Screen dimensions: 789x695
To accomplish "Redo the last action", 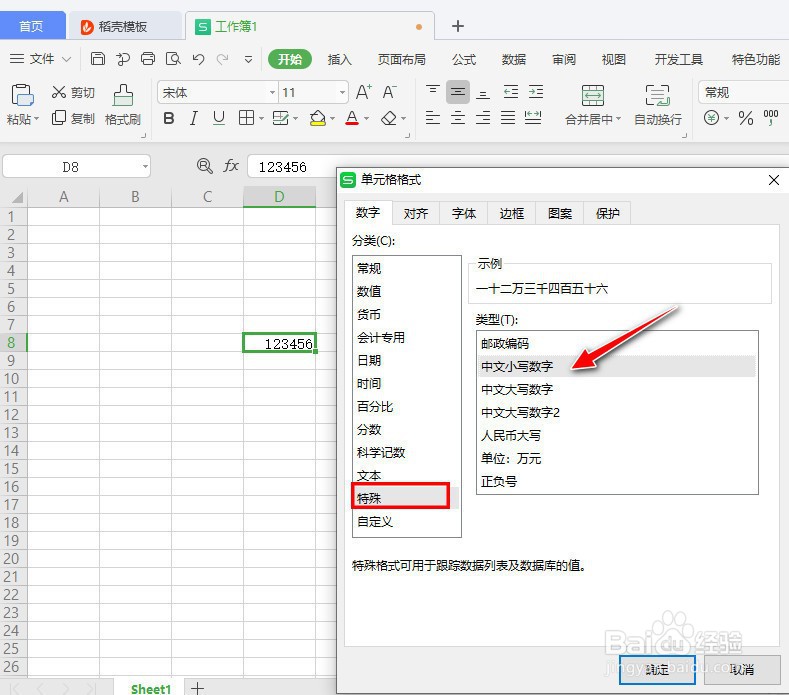I will click(222, 59).
